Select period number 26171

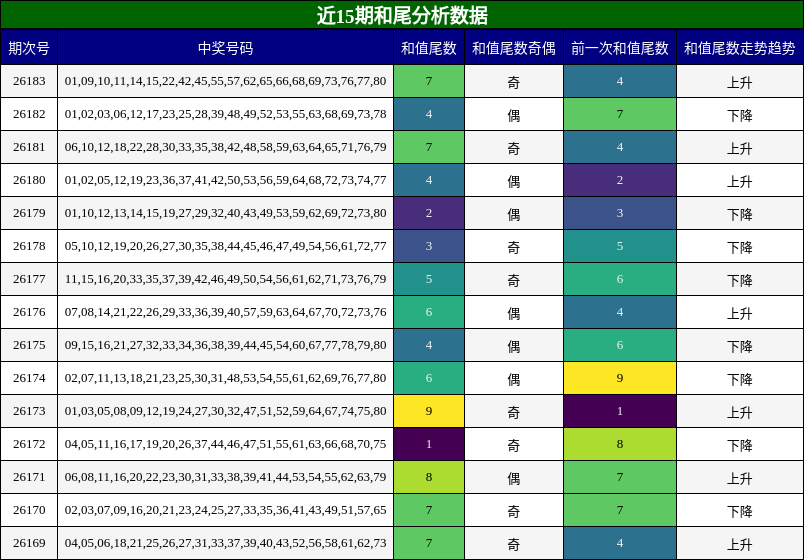[x=29, y=477]
